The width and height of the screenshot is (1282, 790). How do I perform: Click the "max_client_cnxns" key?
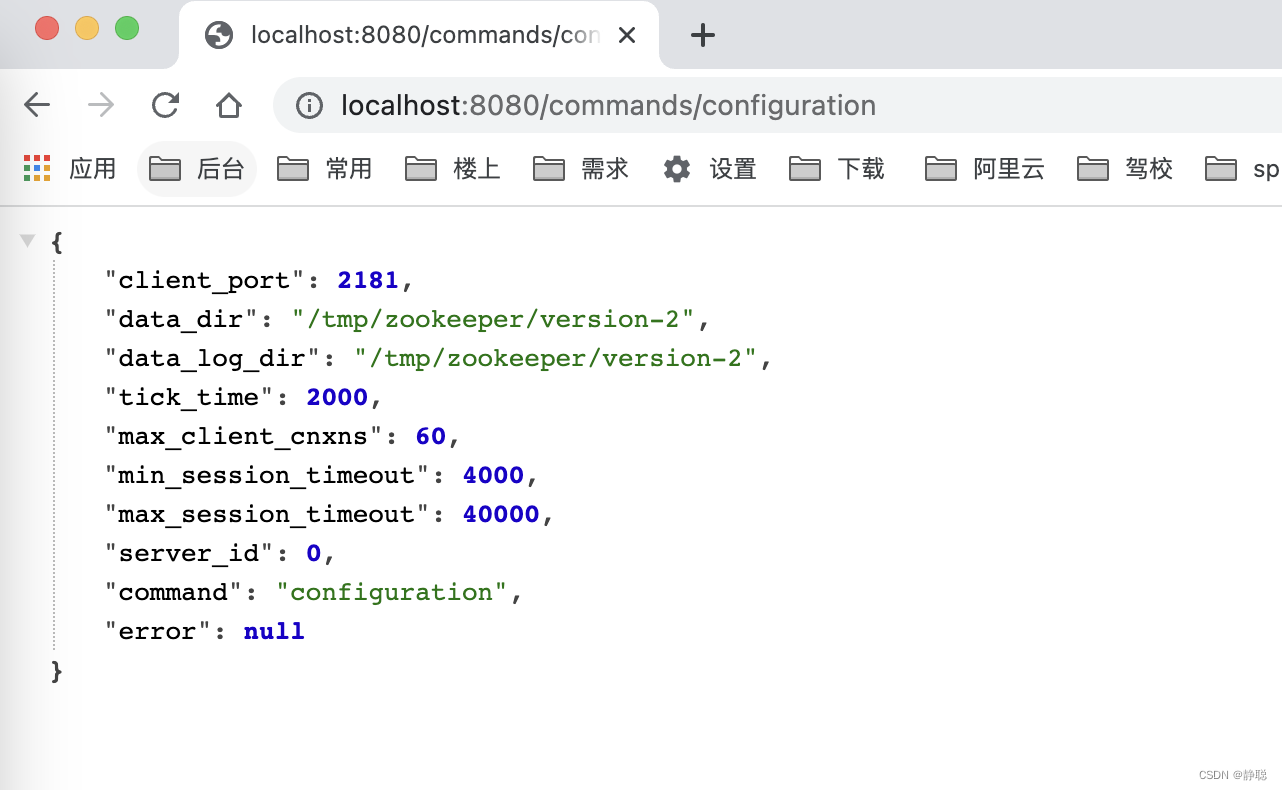pos(243,436)
